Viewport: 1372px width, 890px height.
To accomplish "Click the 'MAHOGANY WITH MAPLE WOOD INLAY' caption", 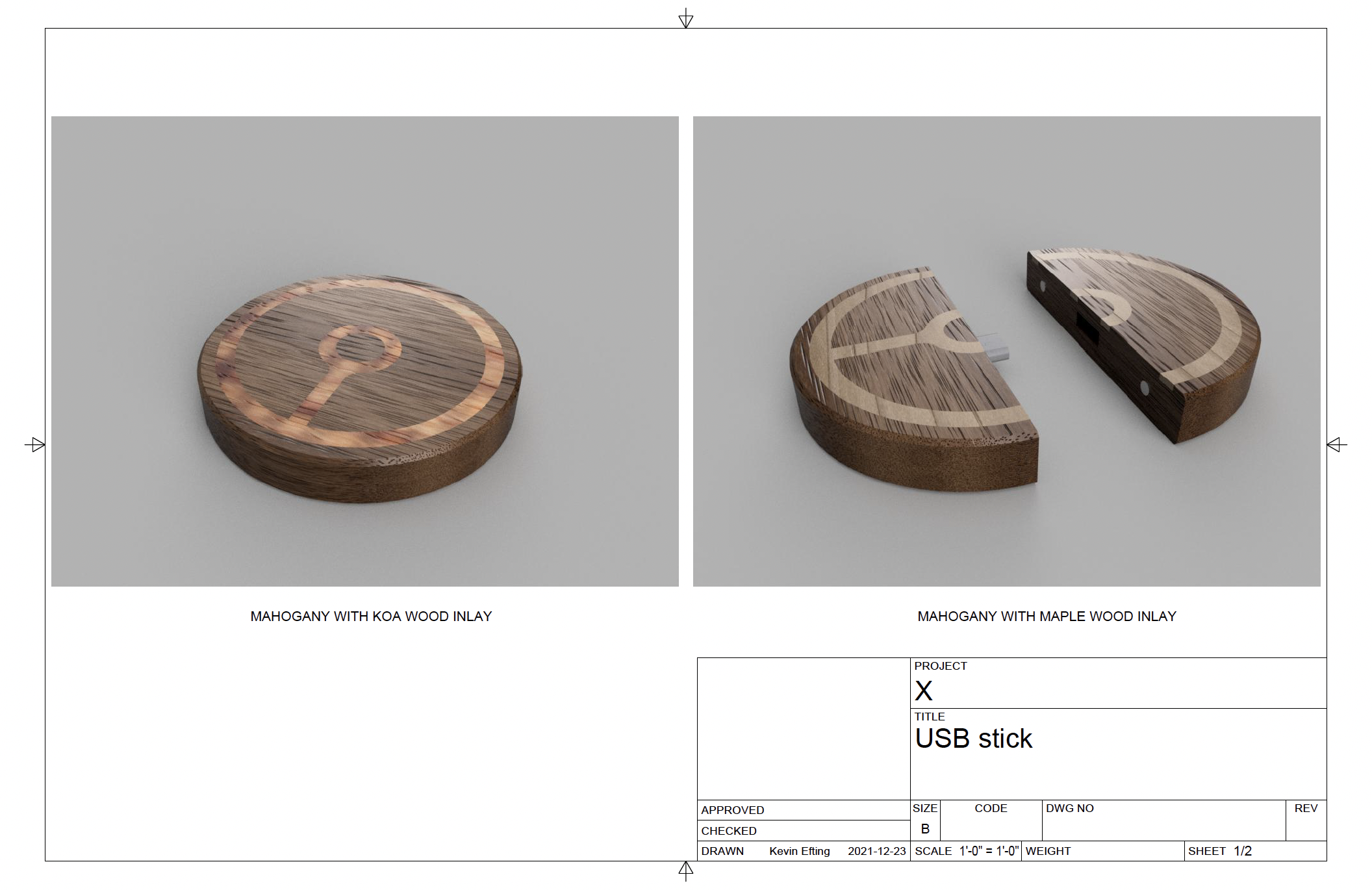I will [x=1047, y=617].
